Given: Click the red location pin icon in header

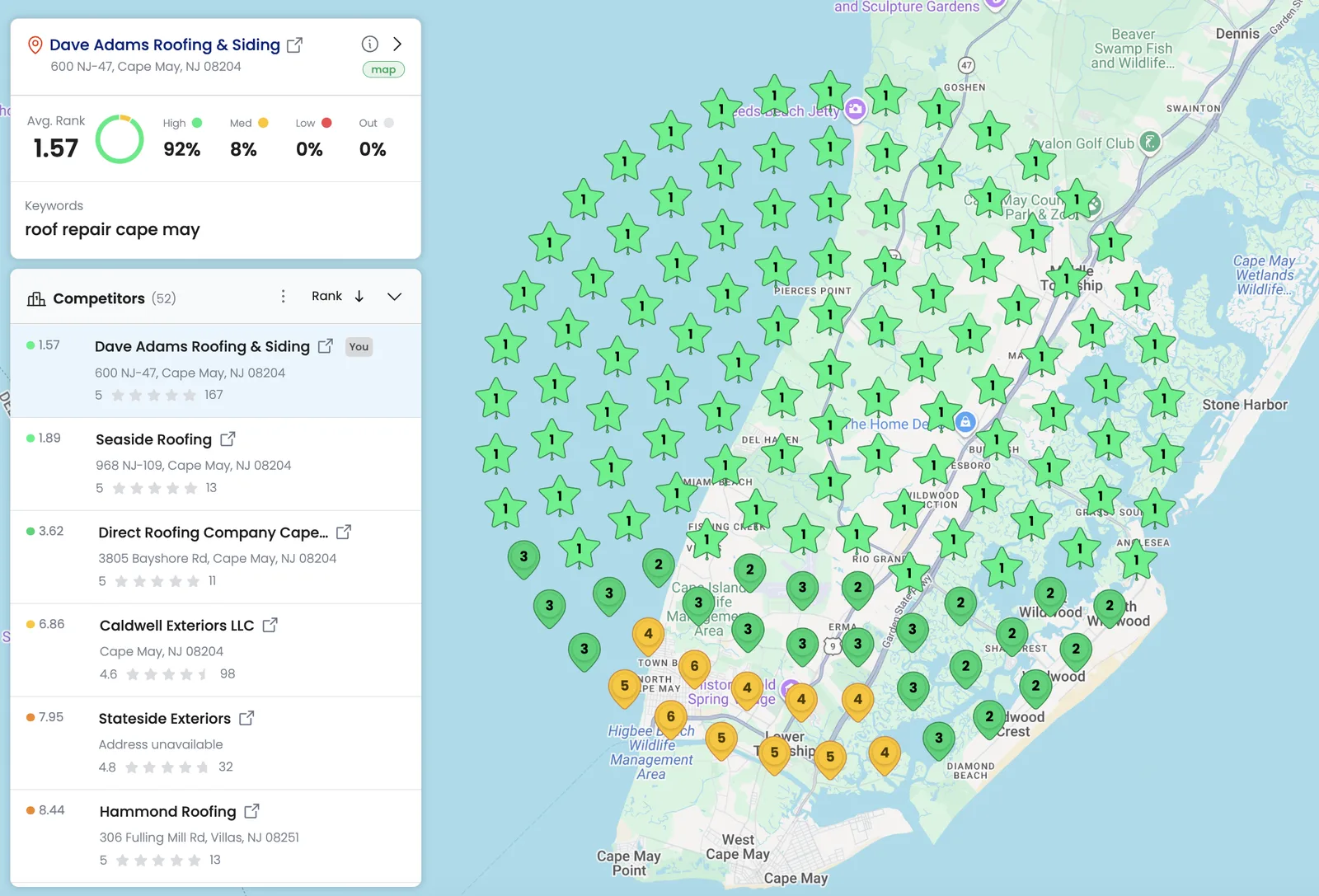Looking at the screenshot, I should click(35, 45).
